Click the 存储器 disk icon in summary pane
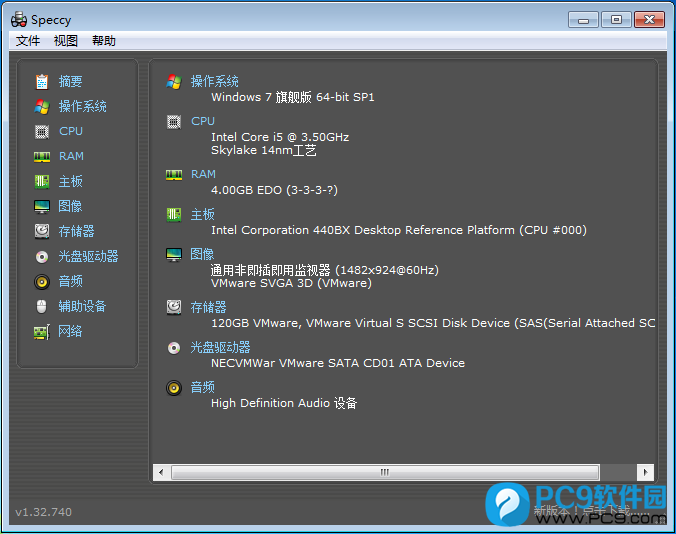Screen dimensions: 676x534 click(174, 307)
